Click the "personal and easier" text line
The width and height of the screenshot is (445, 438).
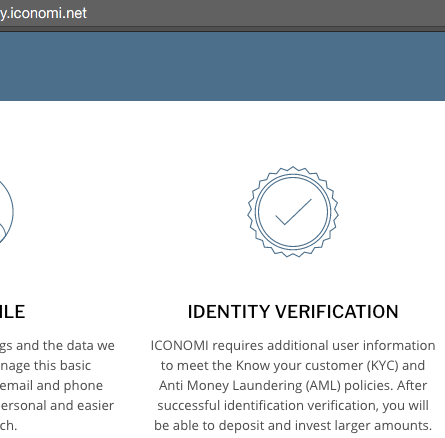click(x=57, y=406)
